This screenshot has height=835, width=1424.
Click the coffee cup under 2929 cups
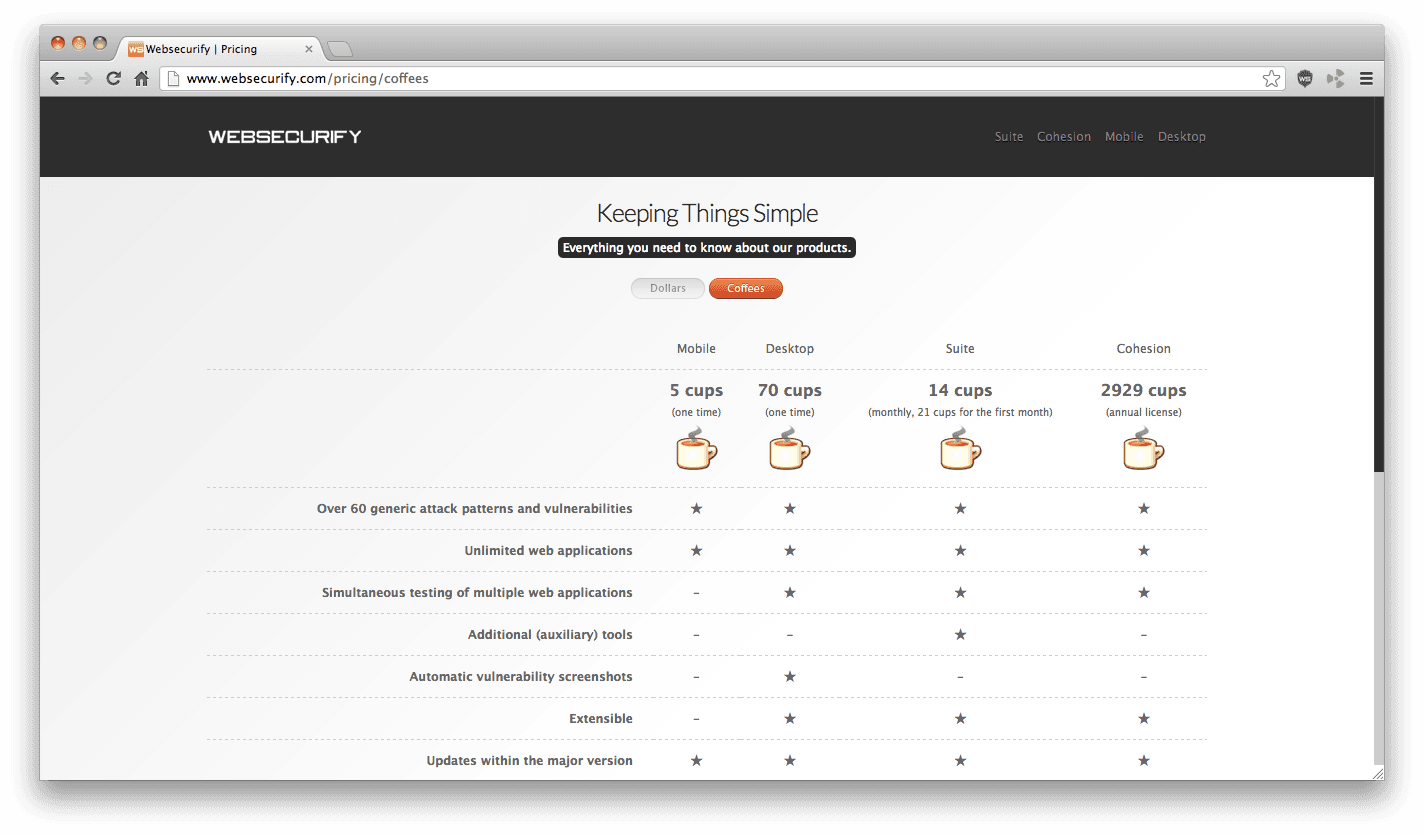[1143, 449]
